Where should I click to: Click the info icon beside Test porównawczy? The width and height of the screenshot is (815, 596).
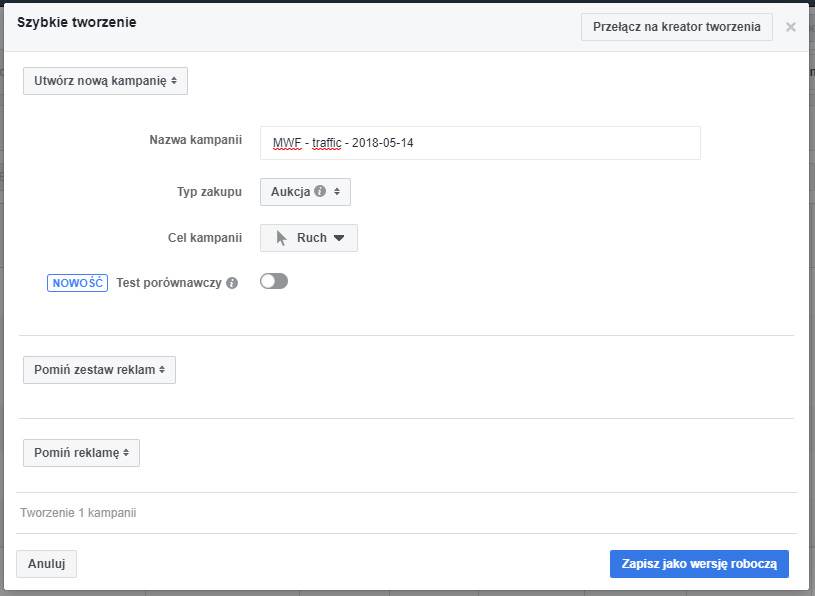point(232,283)
